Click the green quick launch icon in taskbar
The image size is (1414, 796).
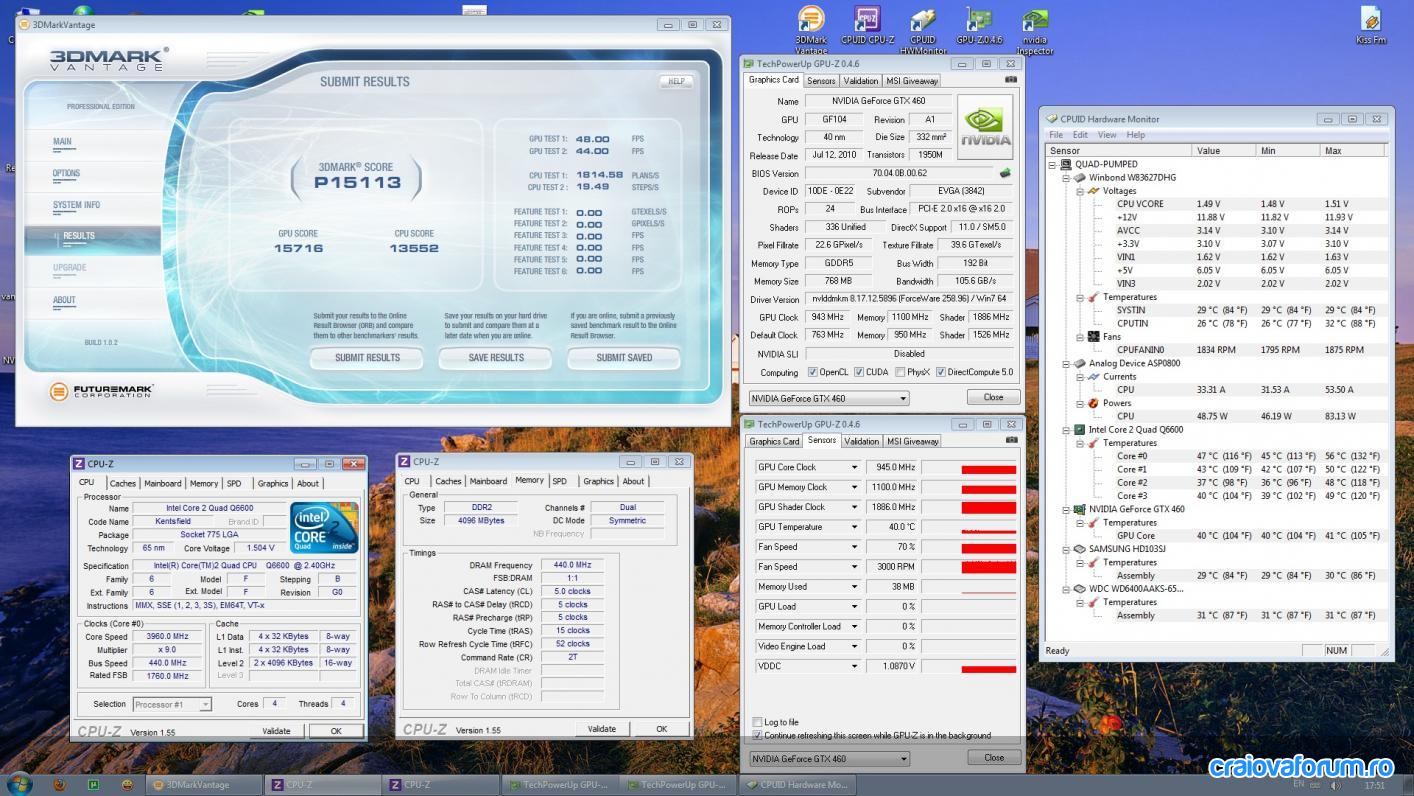(94, 785)
